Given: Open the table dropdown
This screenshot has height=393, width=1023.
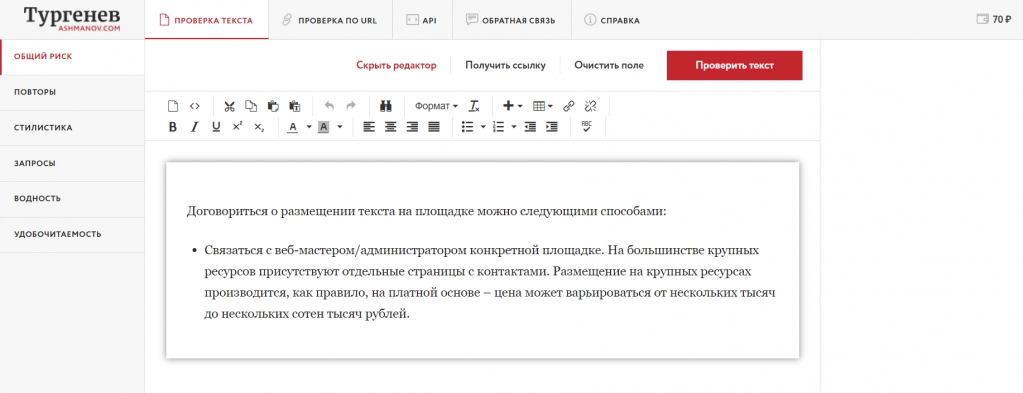Looking at the screenshot, I should point(543,106).
